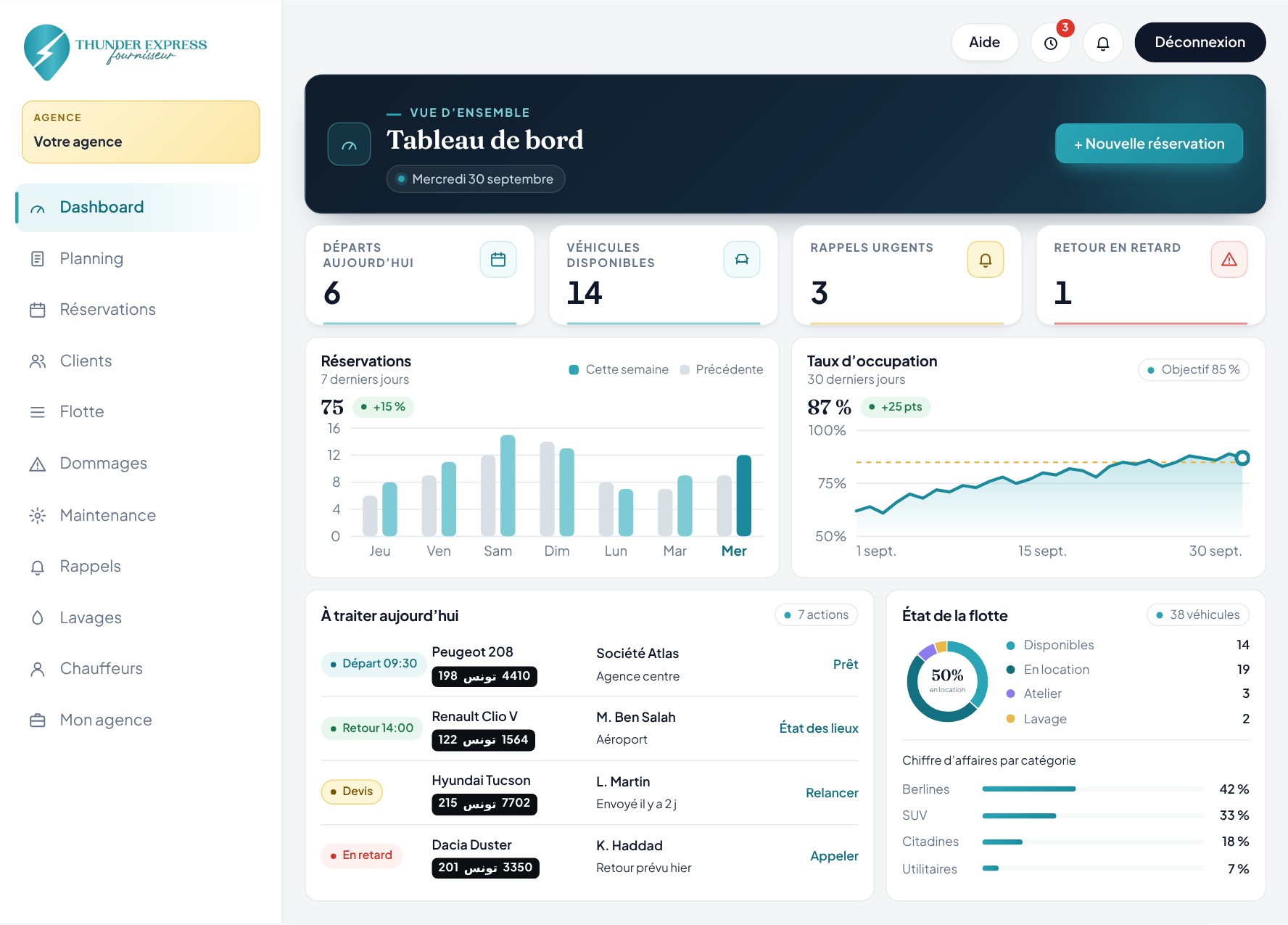
Task: Click the Réservations sidebar calendar icon
Action: click(38, 310)
